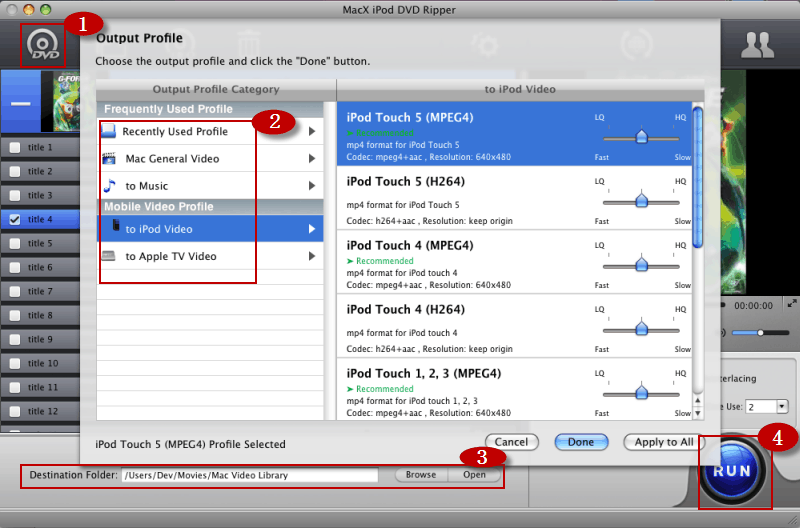Click the 00:00:00 playback time
Viewport: 800px width, 528px height.
pos(753,306)
